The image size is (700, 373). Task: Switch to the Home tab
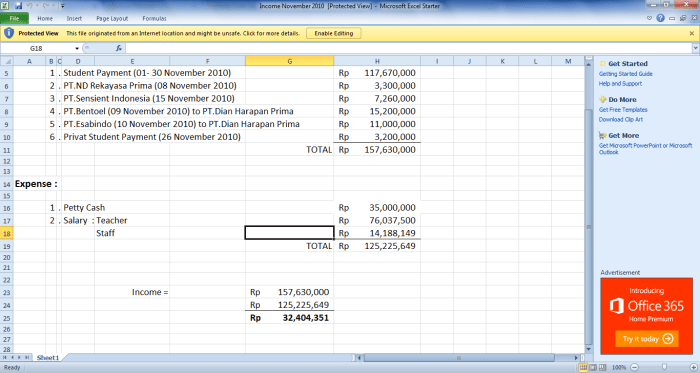(x=45, y=18)
